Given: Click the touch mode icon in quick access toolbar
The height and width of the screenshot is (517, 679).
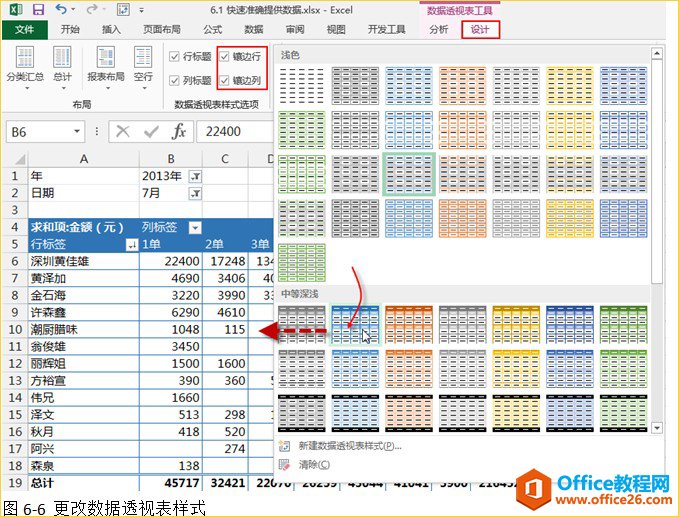Looking at the screenshot, I should tap(123, 10).
